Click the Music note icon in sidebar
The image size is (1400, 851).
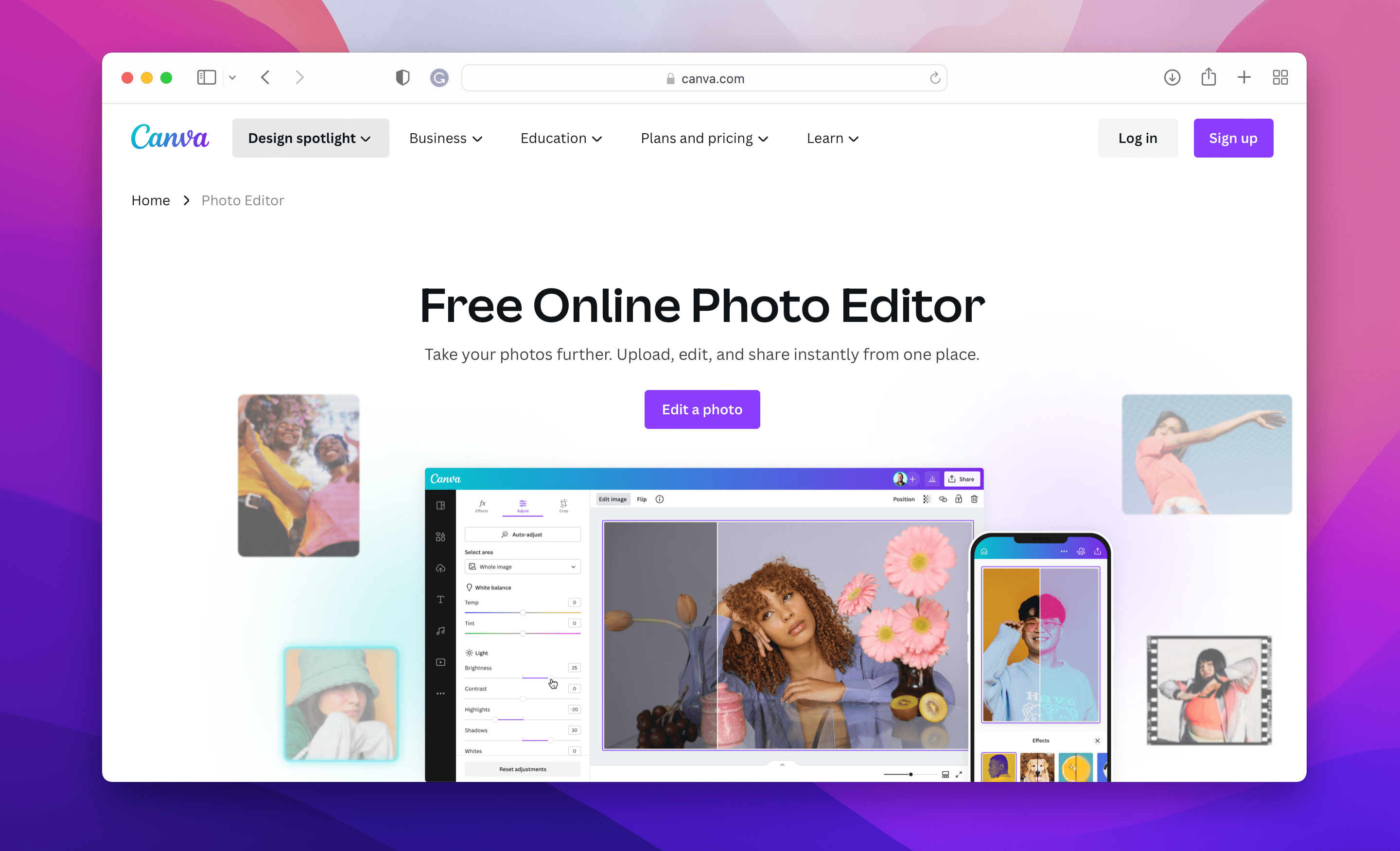click(441, 631)
